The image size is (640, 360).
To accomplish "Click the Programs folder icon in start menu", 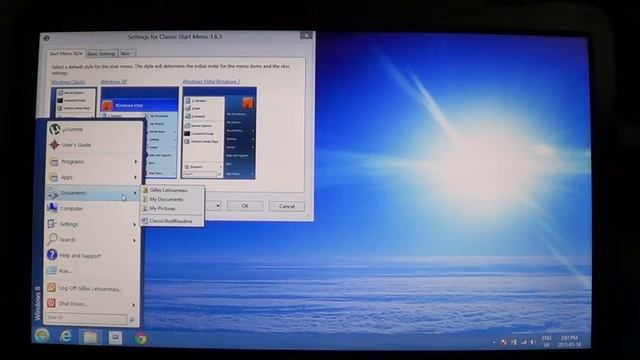I will click(53, 162).
